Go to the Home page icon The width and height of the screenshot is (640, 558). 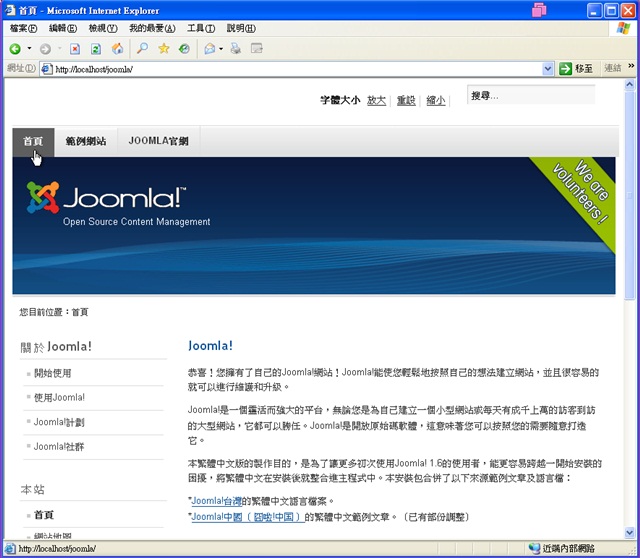(x=118, y=49)
